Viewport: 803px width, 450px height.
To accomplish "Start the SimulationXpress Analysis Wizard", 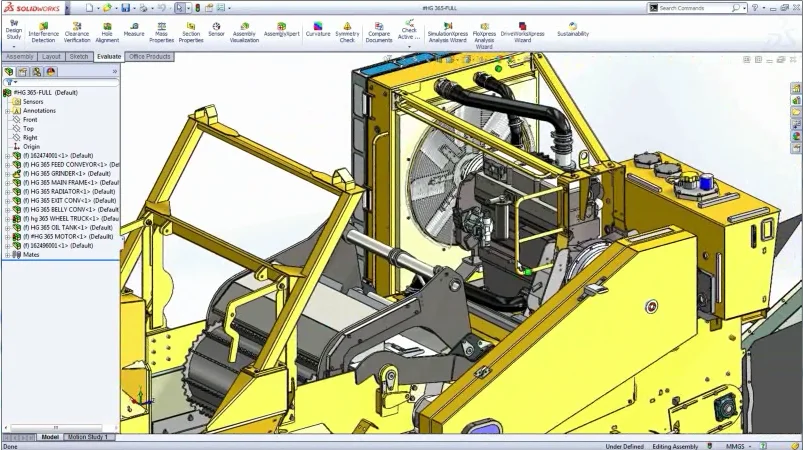I will click(447, 30).
